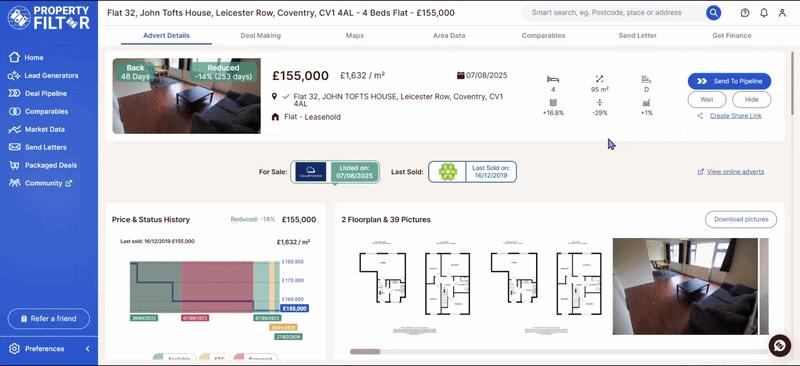Select the For Sale Listed on 07/08/2025 badge
800x366 pixels.
(335, 172)
